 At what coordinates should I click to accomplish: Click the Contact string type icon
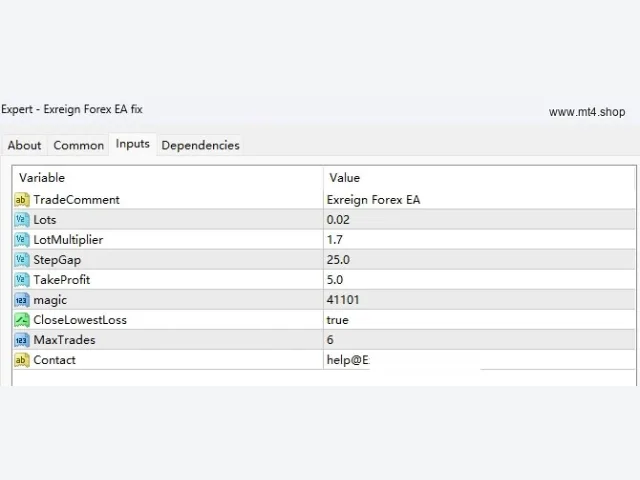22,360
